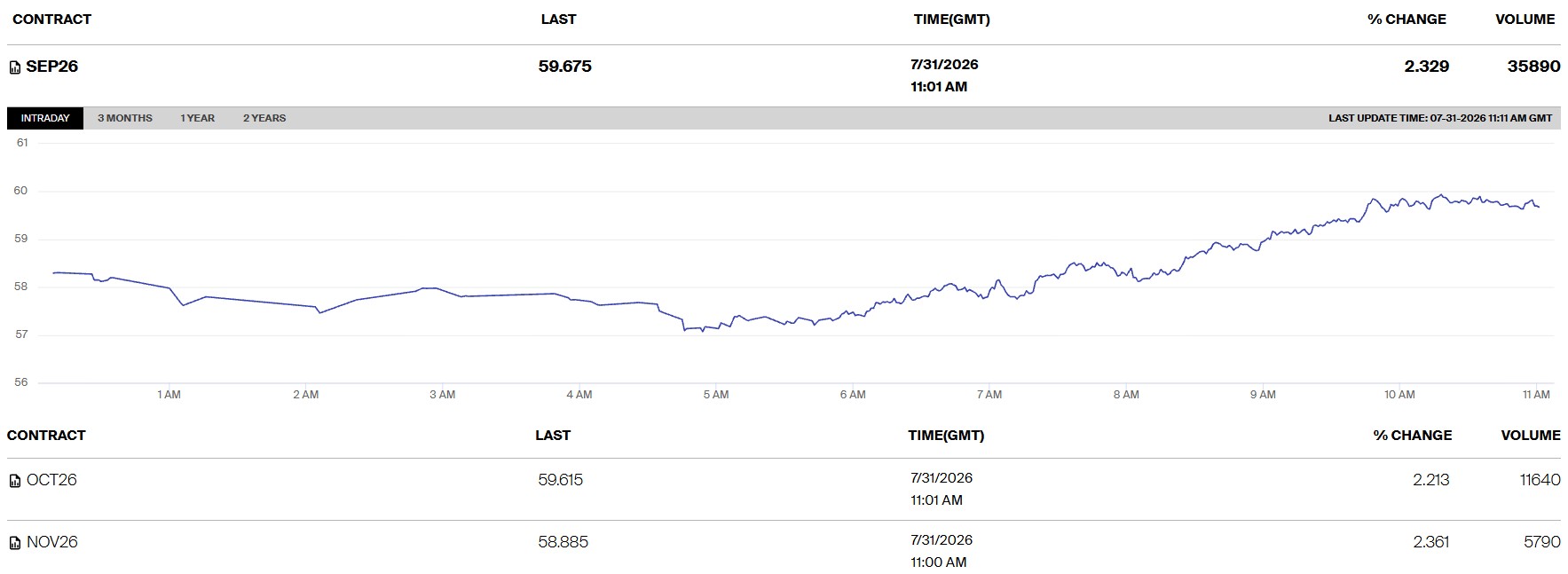Click the % CHANGE header in lower table
The image size is (1568, 574).
[1413, 436]
